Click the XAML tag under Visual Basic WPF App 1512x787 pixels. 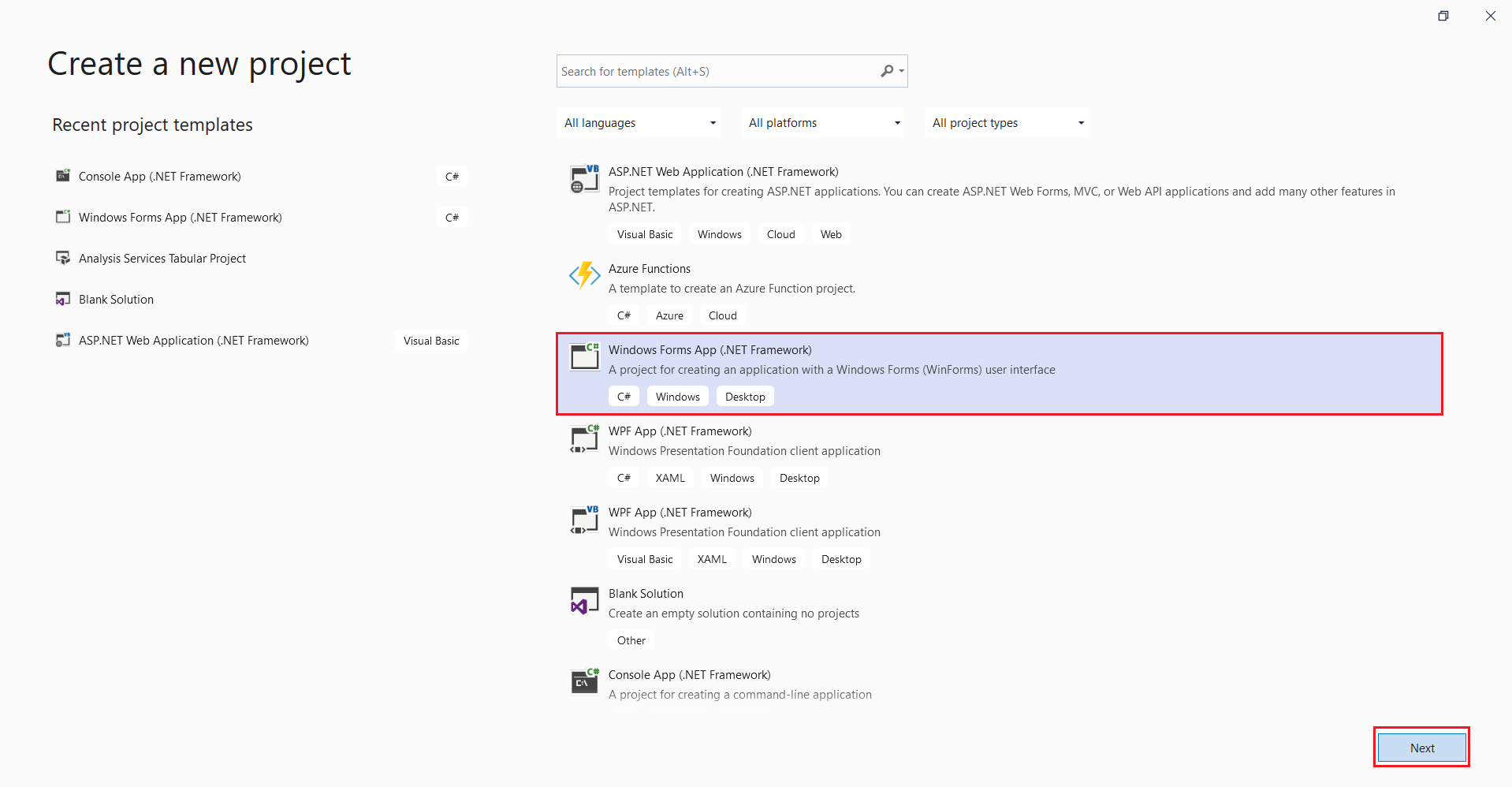[x=712, y=559]
